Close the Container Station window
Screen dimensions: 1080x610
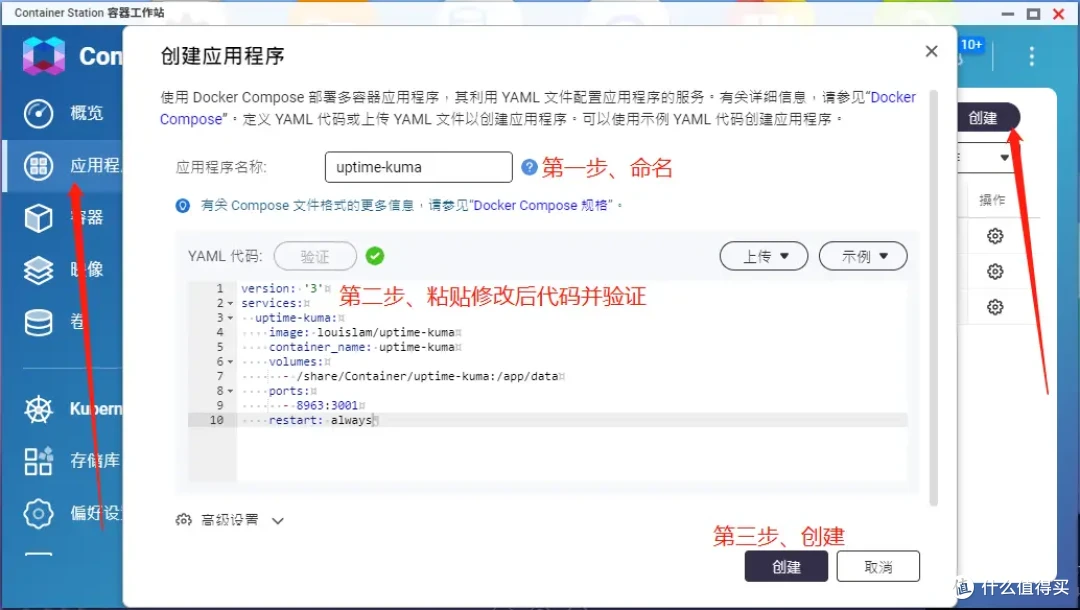pos(1059,14)
